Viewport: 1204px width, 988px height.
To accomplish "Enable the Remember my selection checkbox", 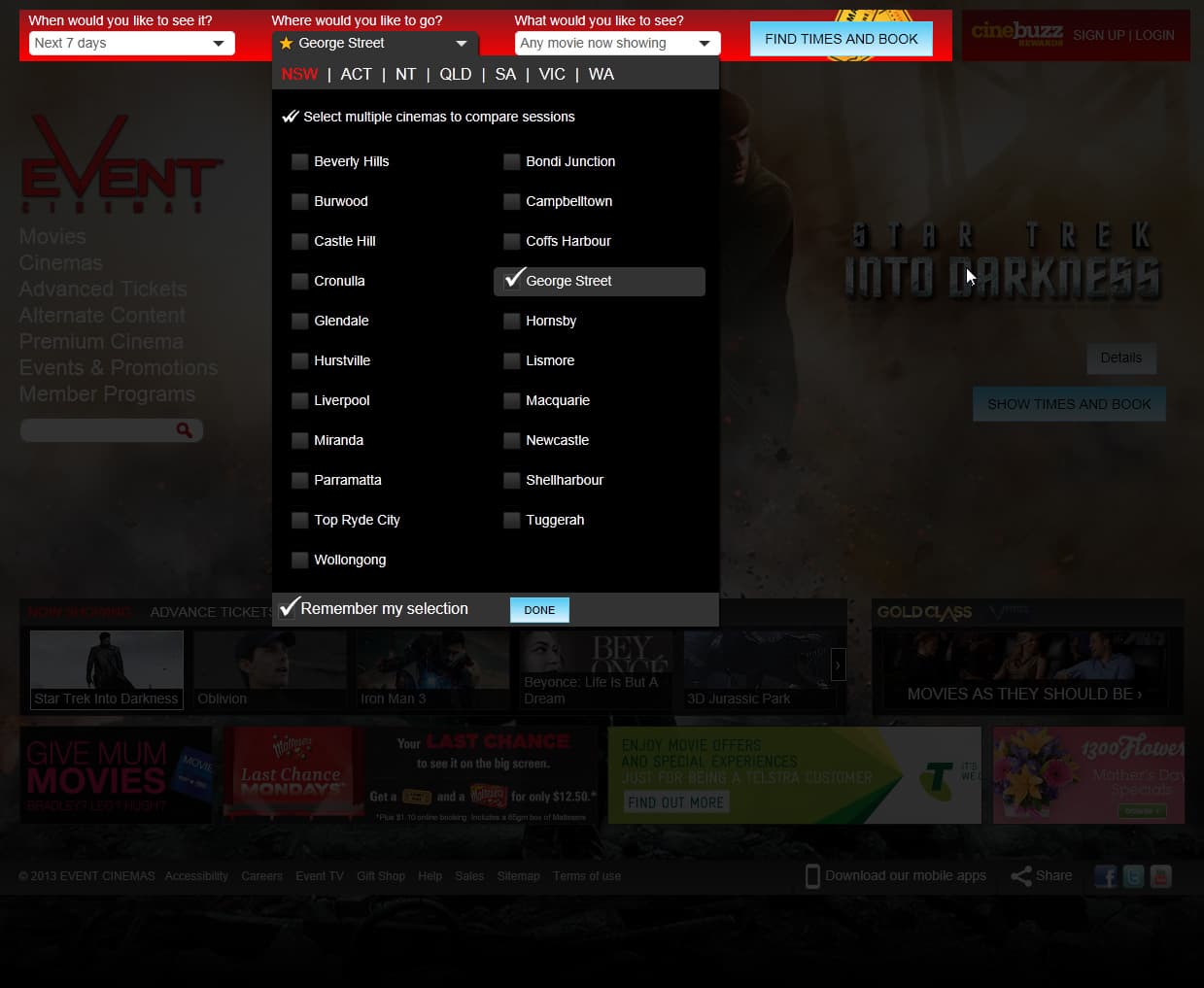I will pos(288,607).
